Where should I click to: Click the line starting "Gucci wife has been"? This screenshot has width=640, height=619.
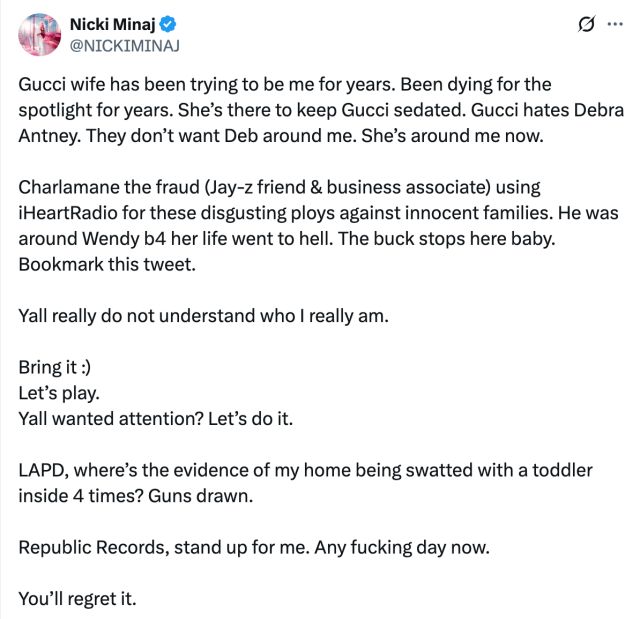coord(284,85)
